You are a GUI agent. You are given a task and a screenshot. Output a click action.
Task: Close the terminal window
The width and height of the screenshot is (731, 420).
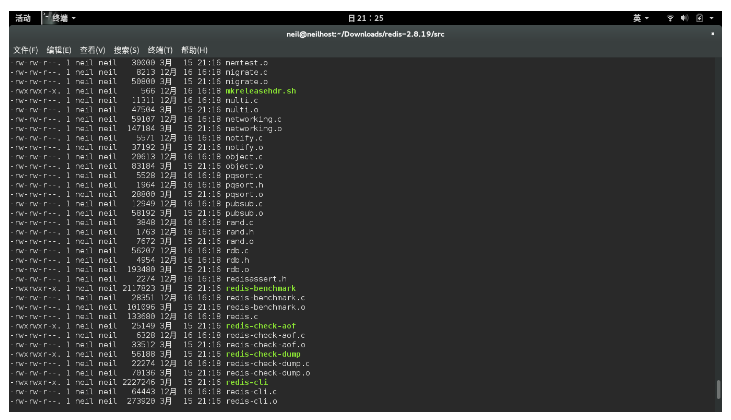(x=713, y=34)
